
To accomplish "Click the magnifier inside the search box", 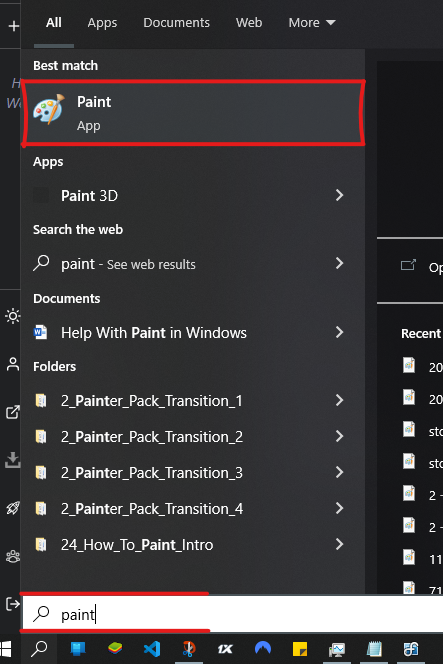I will [x=42, y=614].
